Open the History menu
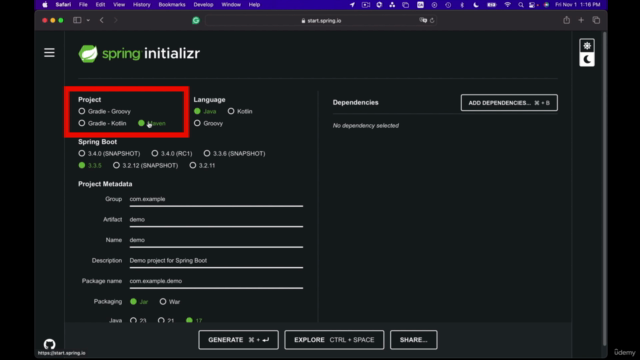 [x=142, y=5]
